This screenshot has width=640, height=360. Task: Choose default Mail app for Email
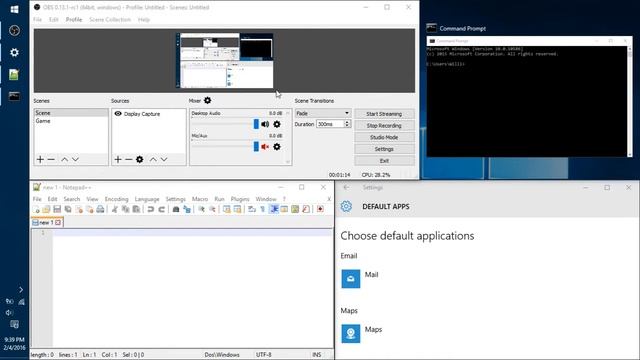click(x=361, y=279)
